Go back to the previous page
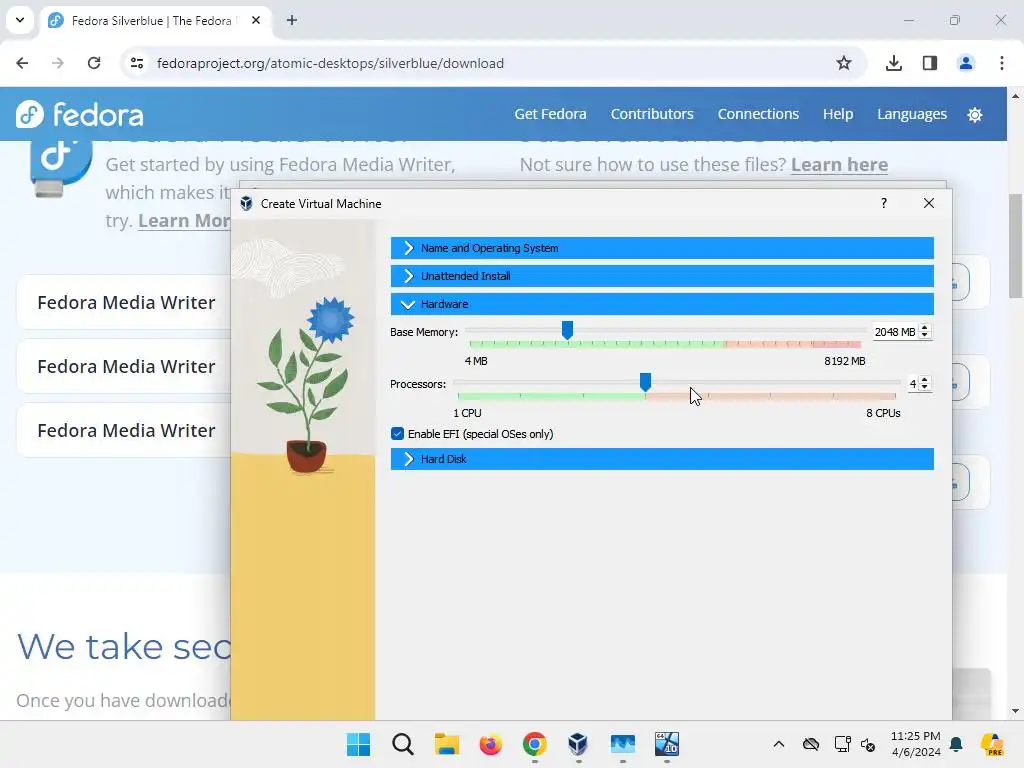Image resolution: width=1024 pixels, height=768 pixels. (x=22, y=63)
